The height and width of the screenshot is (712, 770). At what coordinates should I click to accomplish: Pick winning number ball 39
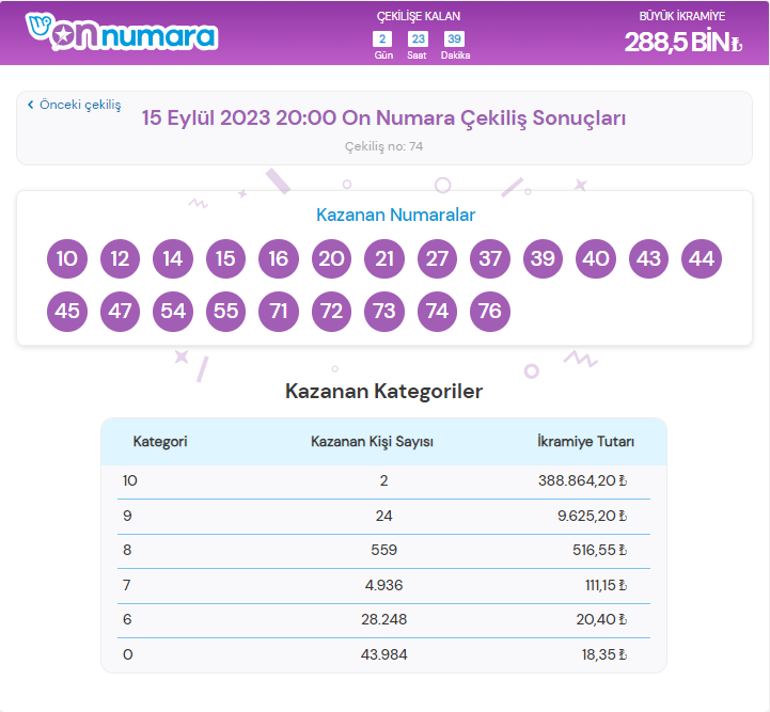tap(543, 259)
